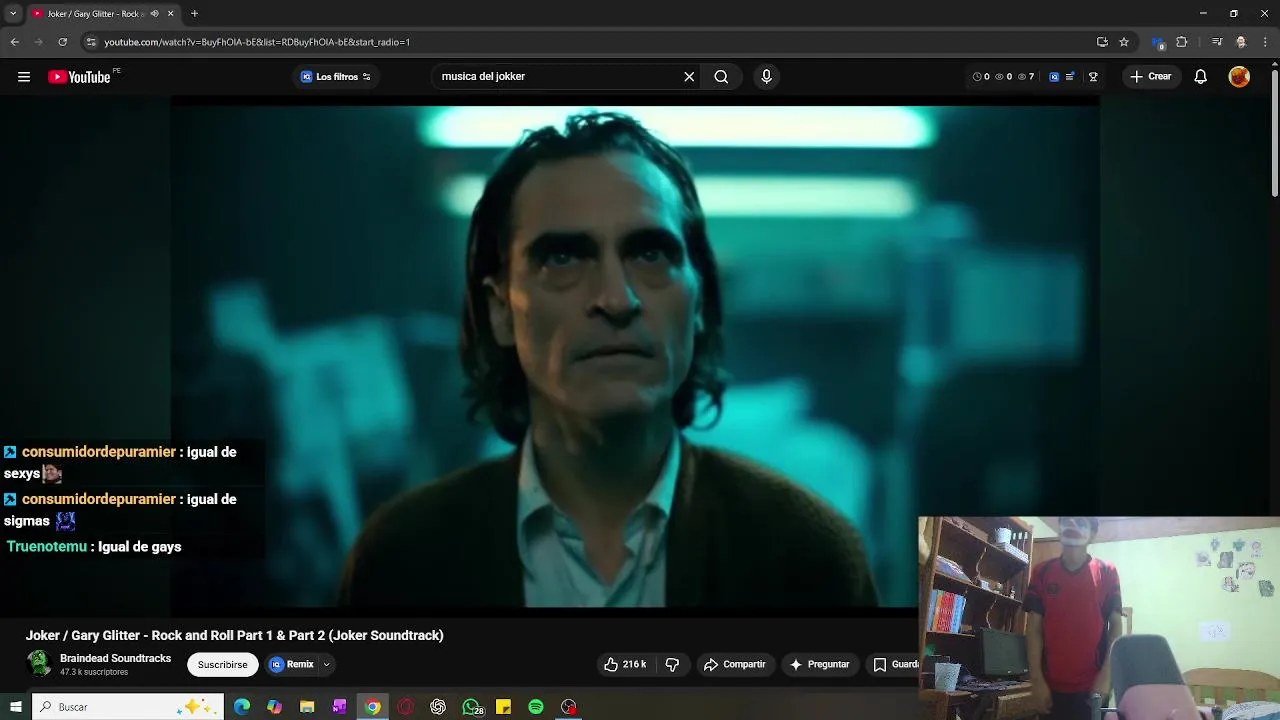Close the Joker / Gary Glitter tab
The height and width of the screenshot is (720, 1280).
click(170, 14)
